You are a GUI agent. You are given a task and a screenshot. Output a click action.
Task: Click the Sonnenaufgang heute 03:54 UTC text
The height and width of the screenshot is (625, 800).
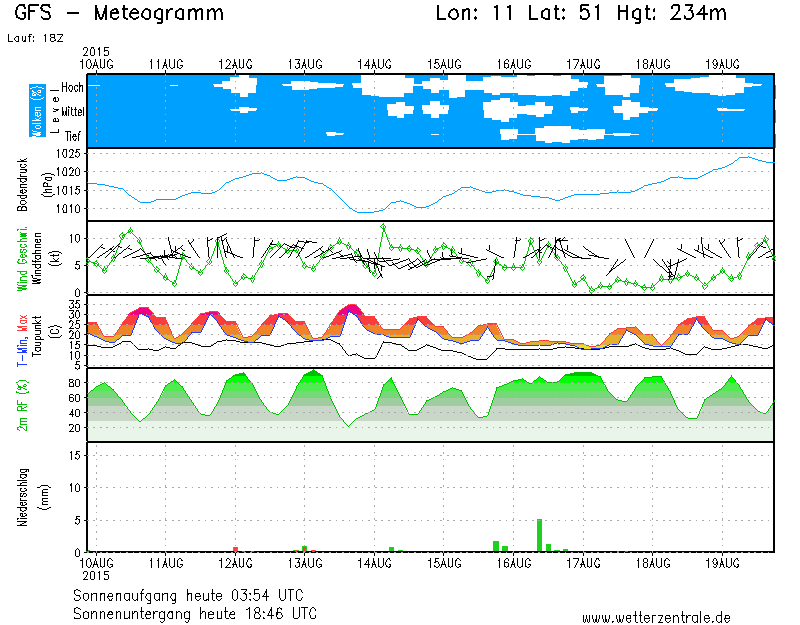(x=194, y=595)
